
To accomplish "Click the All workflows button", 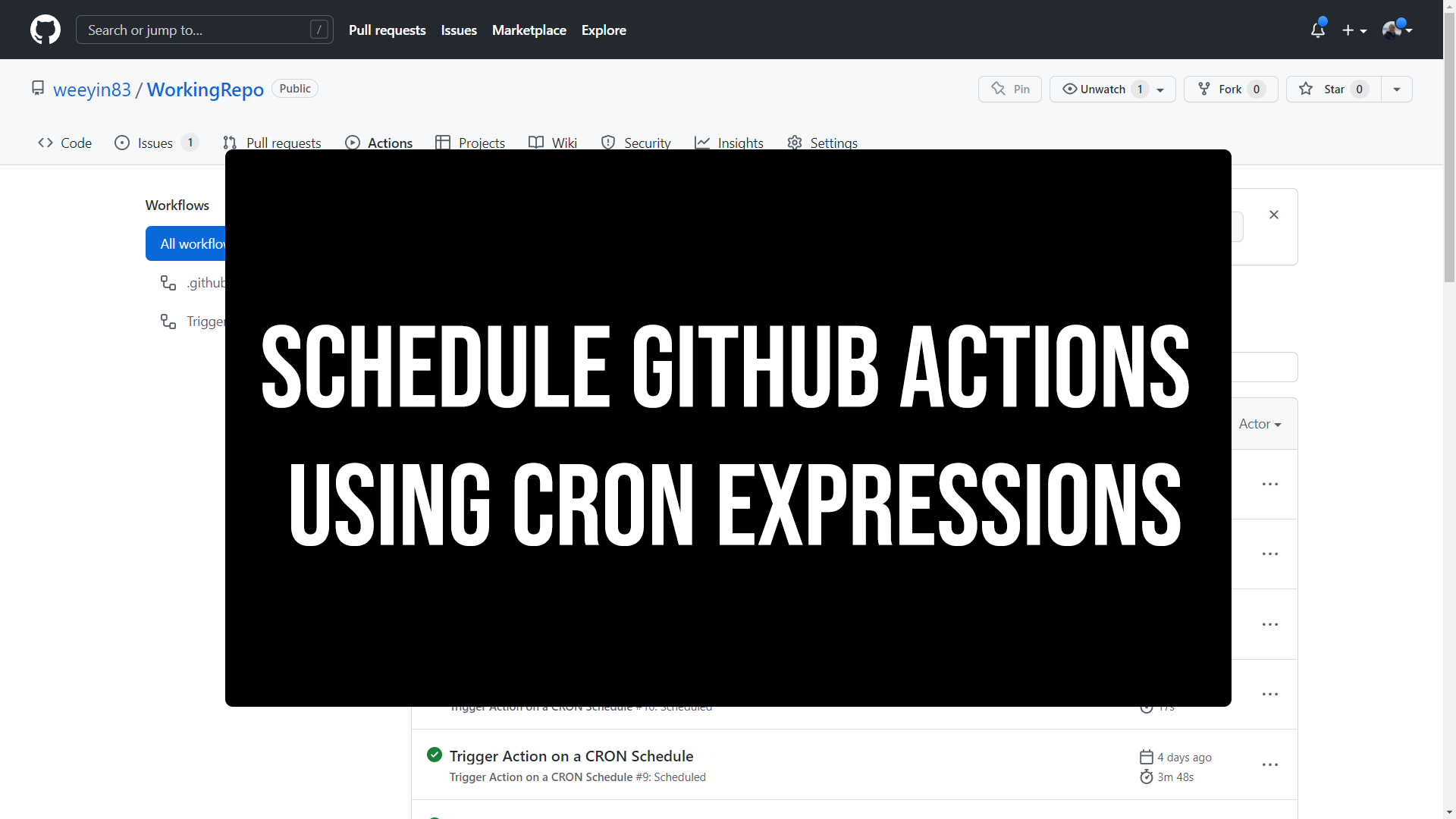I will [x=195, y=244].
